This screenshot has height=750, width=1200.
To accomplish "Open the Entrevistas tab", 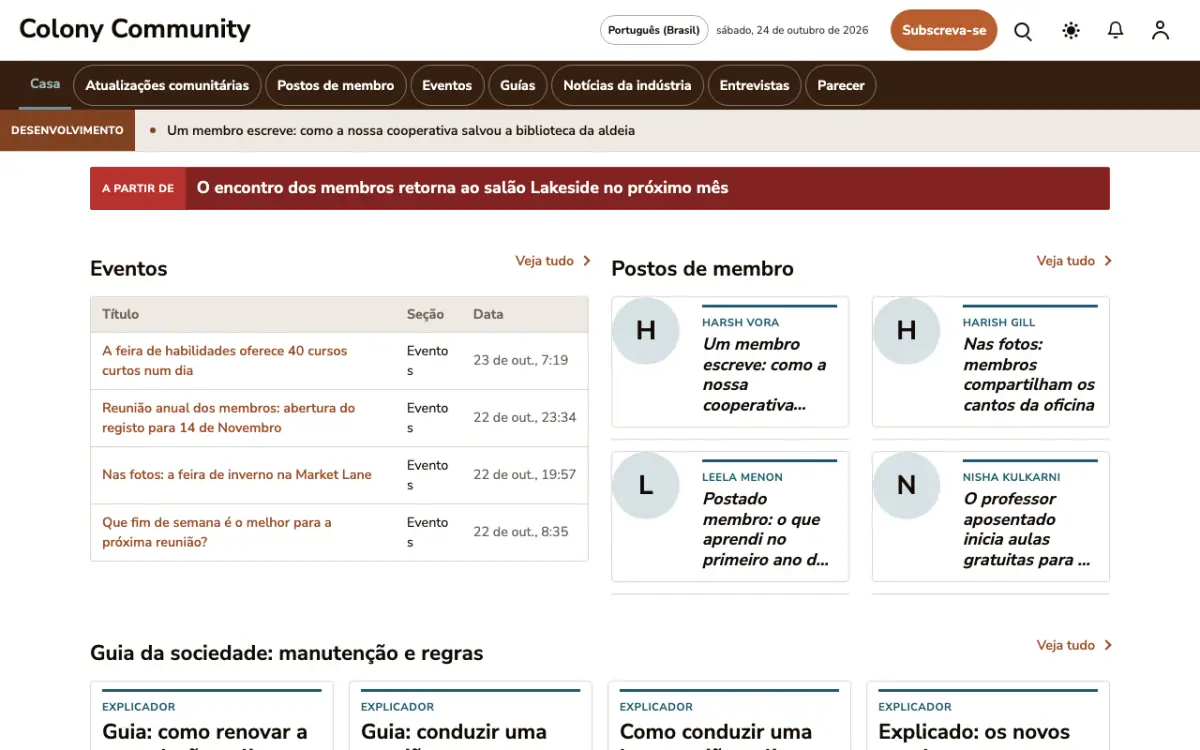I will 754,86.
